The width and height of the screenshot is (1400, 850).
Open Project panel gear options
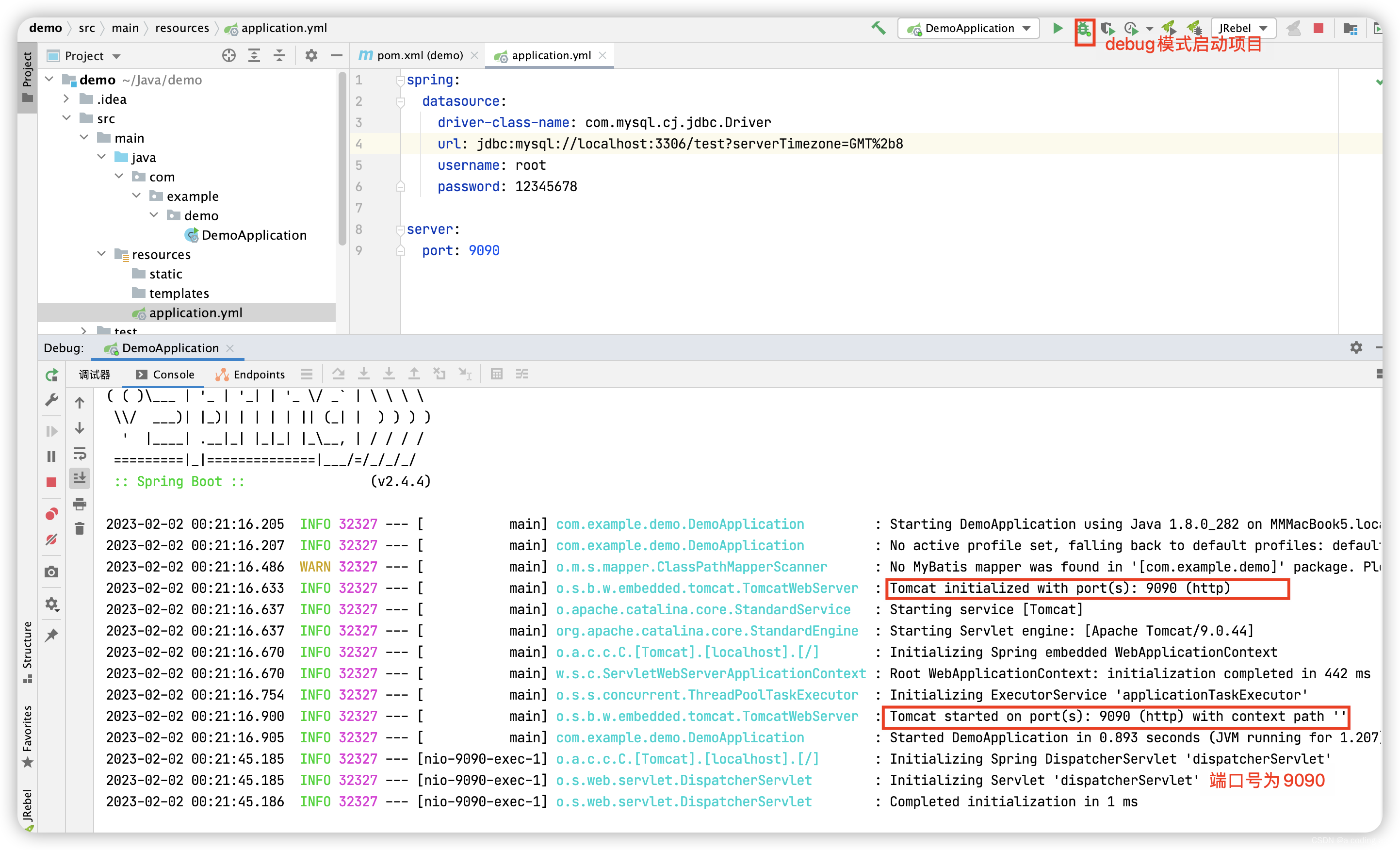pyautogui.click(x=311, y=56)
